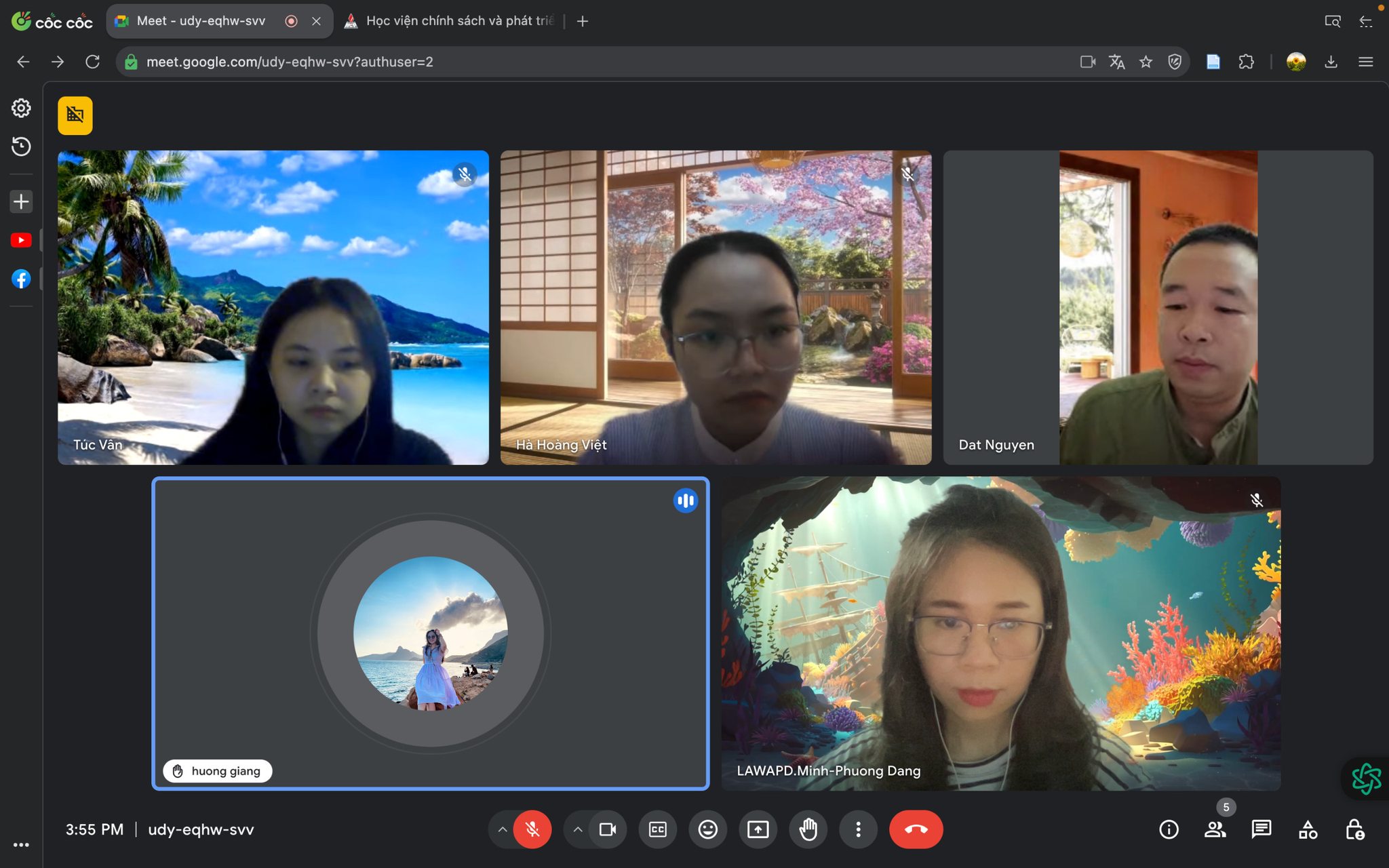The image size is (1389, 868).
Task: Unmute the microphone button
Action: coord(532,829)
